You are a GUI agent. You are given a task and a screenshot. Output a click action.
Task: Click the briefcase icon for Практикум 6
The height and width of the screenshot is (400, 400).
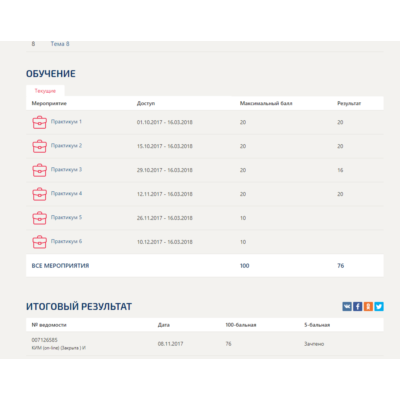(39, 242)
